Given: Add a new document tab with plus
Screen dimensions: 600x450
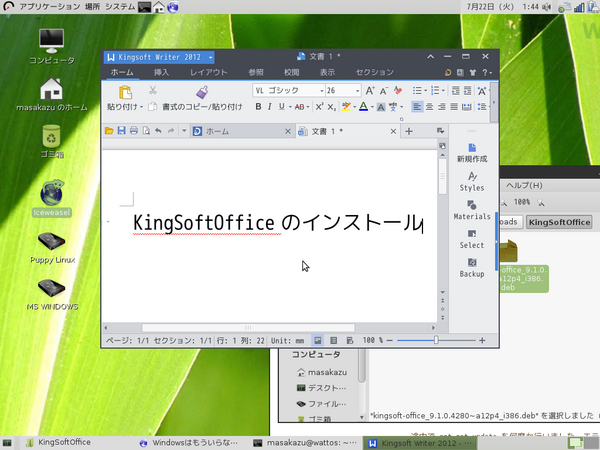Looking at the screenshot, I should pos(409,131).
